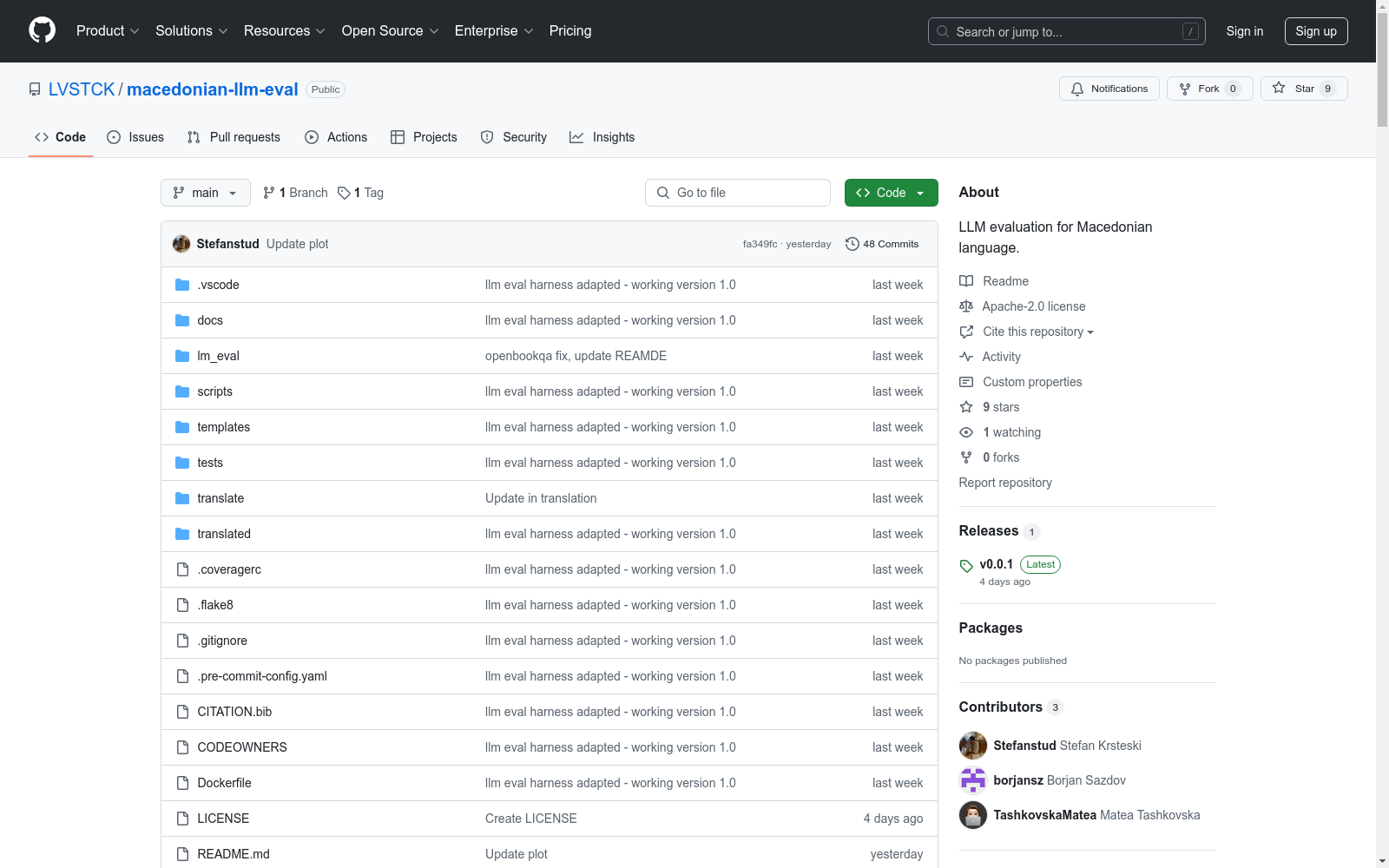Click the Notifications bell icon
This screenshot has height=868, width=1389.
[1077, 89]
